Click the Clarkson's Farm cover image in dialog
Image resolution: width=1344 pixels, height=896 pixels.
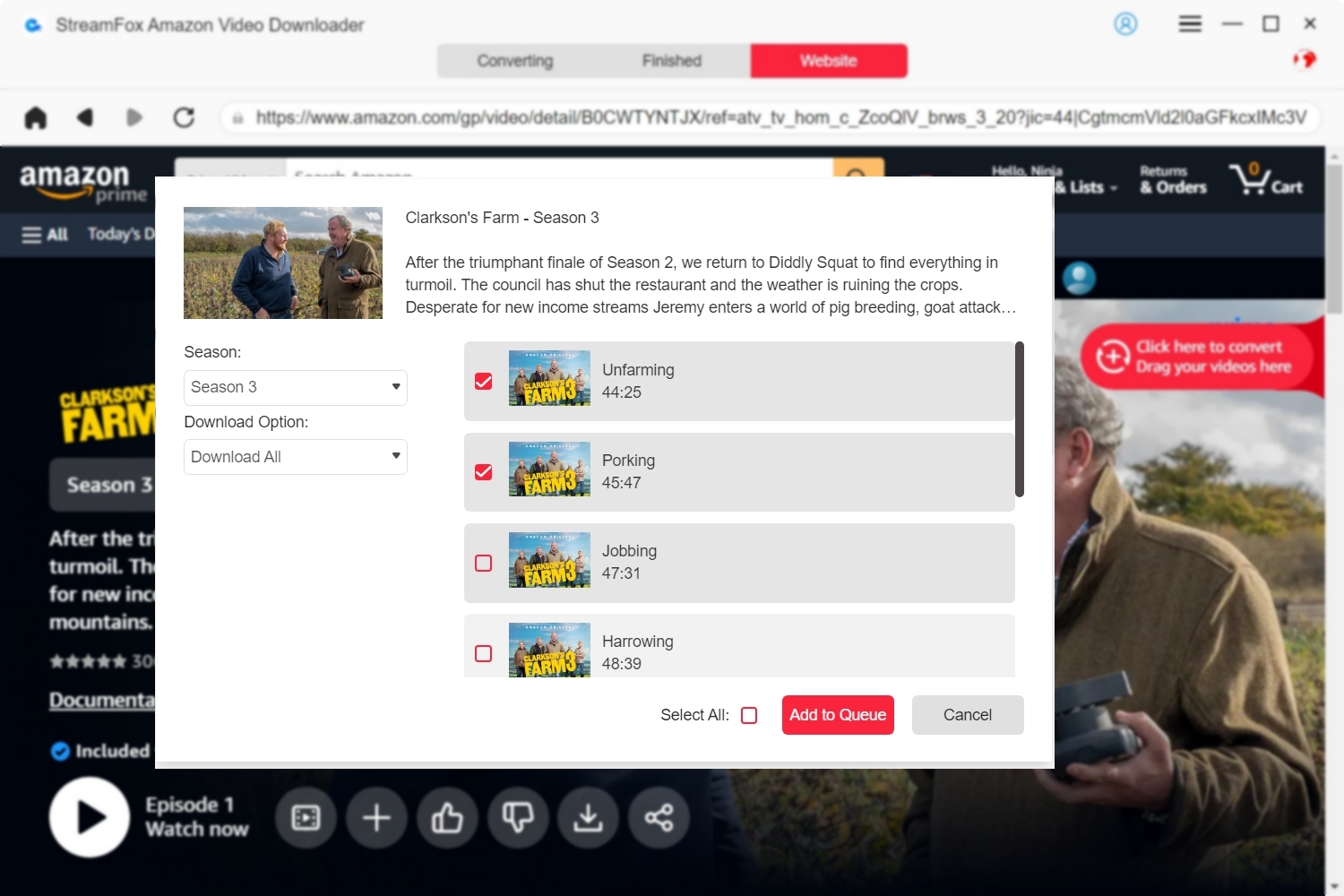(283, 263)
